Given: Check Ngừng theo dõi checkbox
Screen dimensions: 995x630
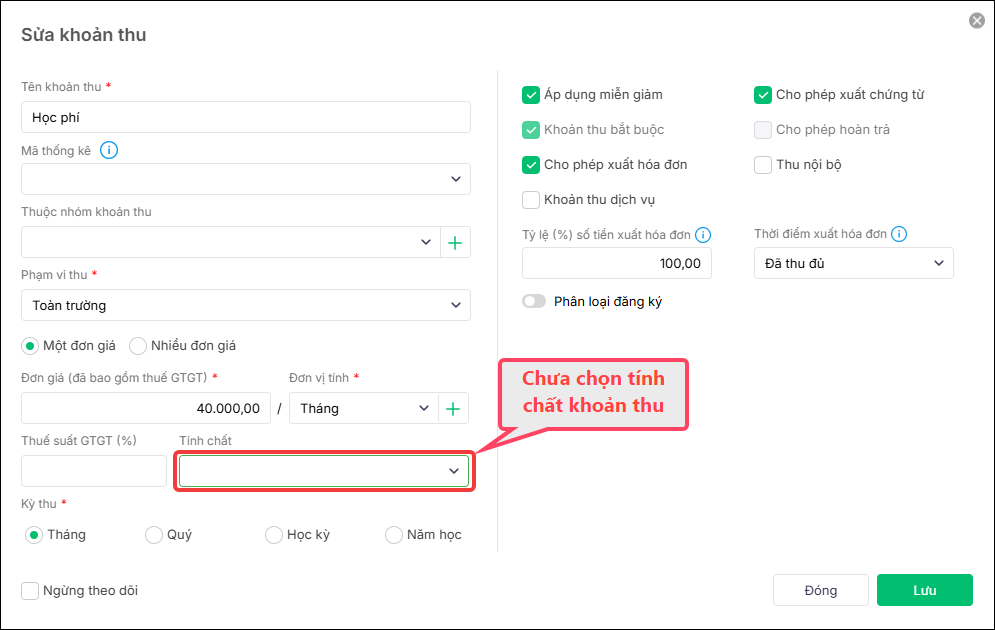Looking at the screenshot, I should tap(30, 591).
